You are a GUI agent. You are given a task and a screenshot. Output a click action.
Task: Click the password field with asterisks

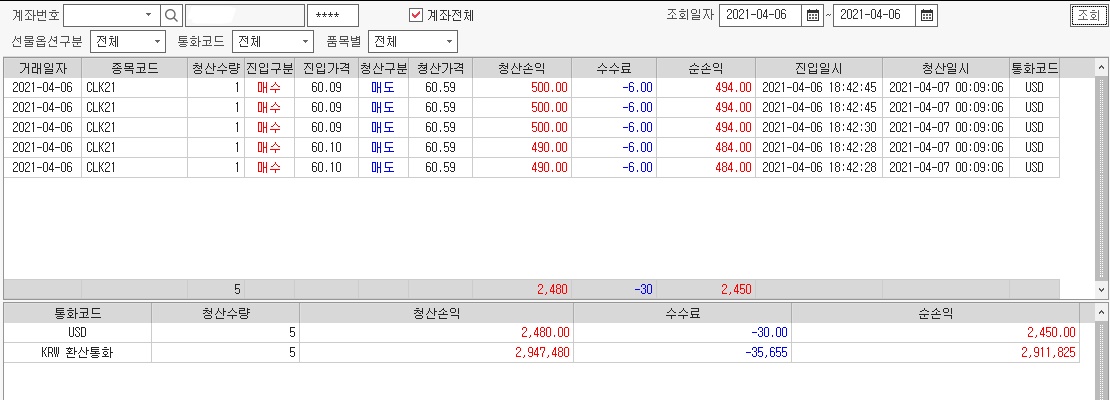[x=333, y=15]
